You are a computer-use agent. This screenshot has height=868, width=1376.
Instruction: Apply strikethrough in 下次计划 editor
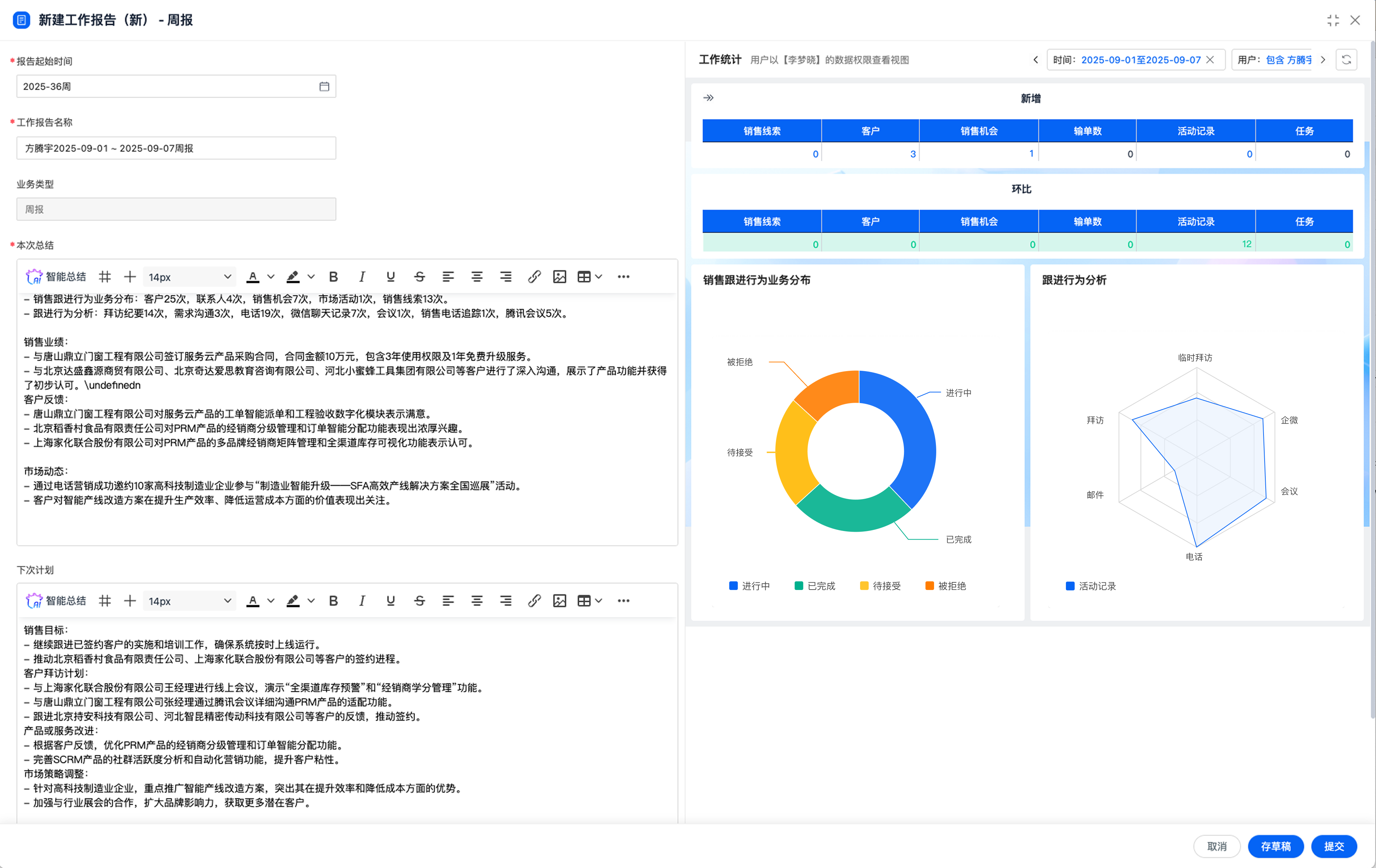pos(419,601)
